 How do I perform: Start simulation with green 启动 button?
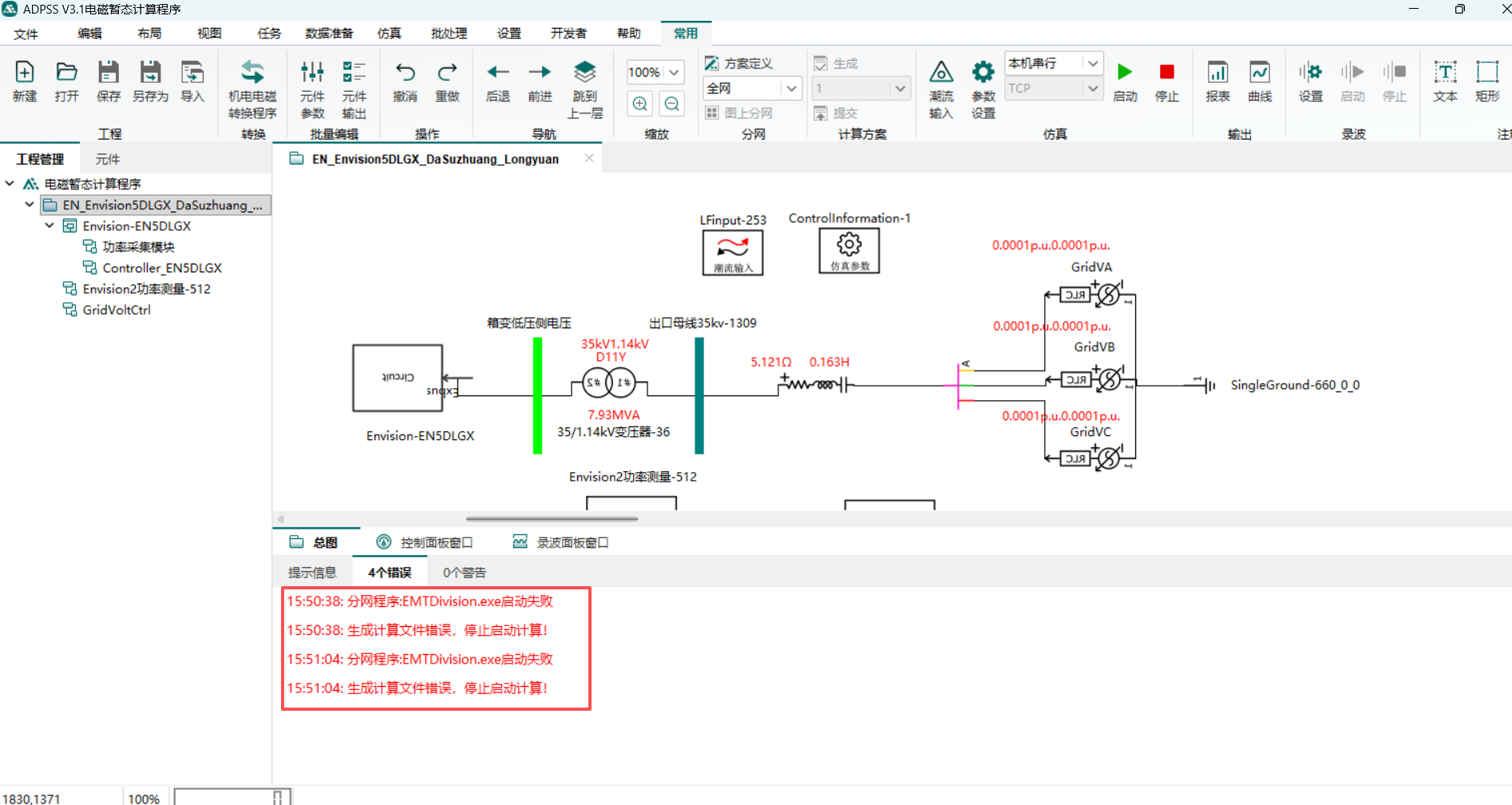coord(1125,73)
